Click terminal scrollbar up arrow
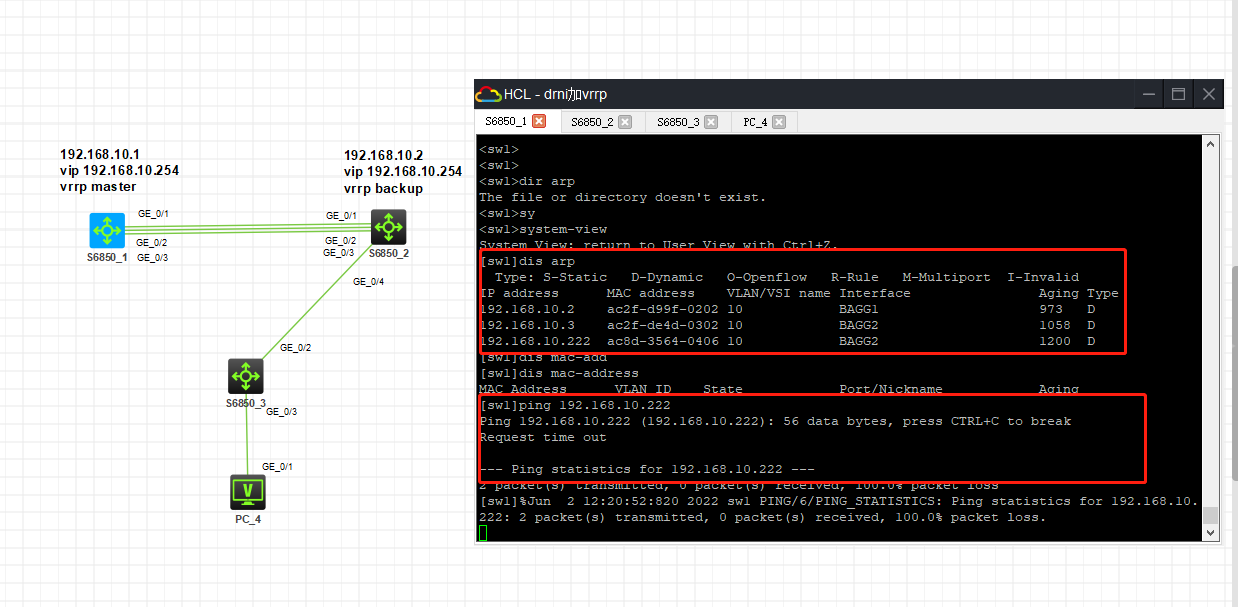 click(x=1211, y=146)
